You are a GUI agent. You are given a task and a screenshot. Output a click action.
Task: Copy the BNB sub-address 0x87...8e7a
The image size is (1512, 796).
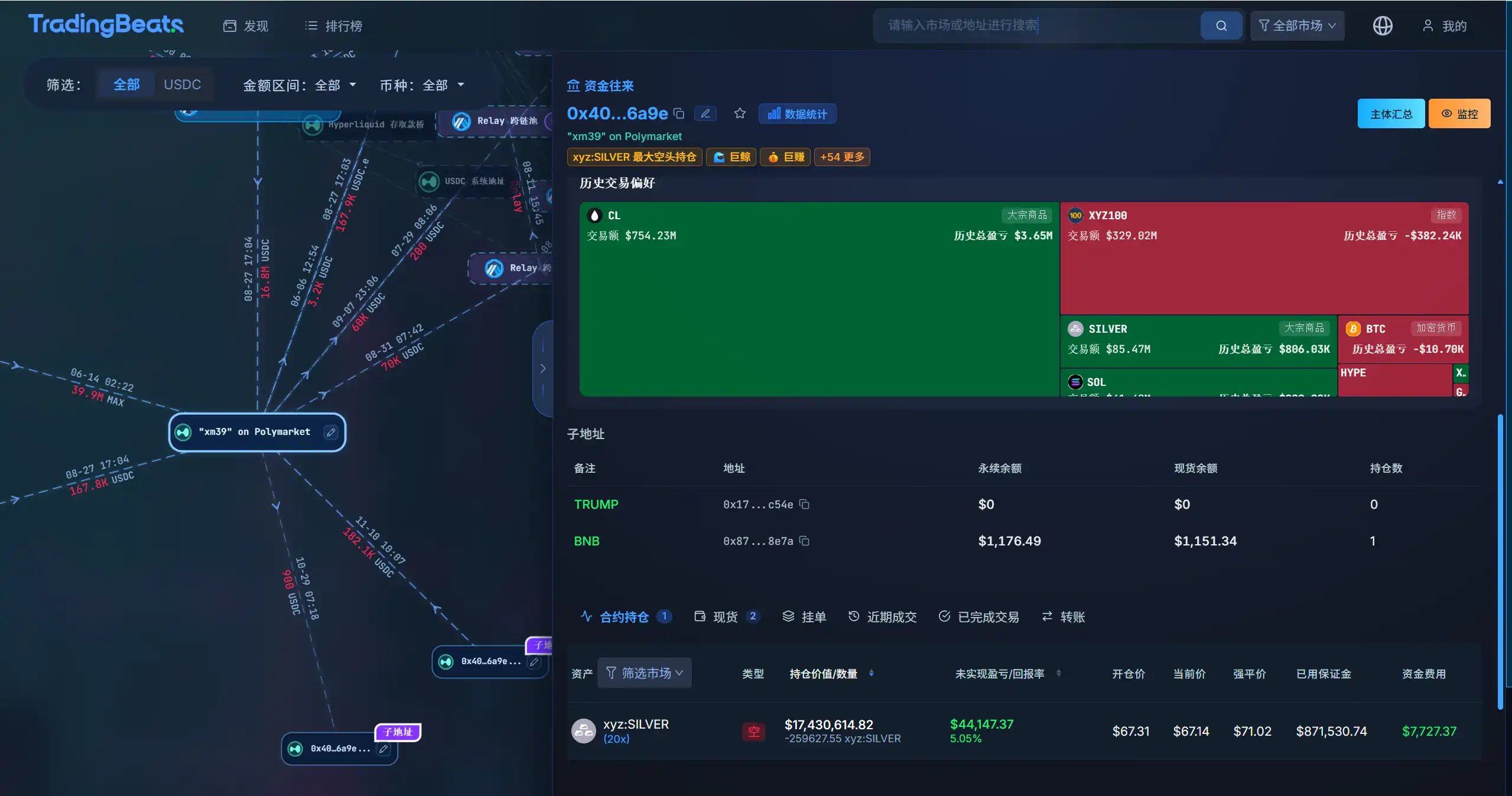[804, 541]
